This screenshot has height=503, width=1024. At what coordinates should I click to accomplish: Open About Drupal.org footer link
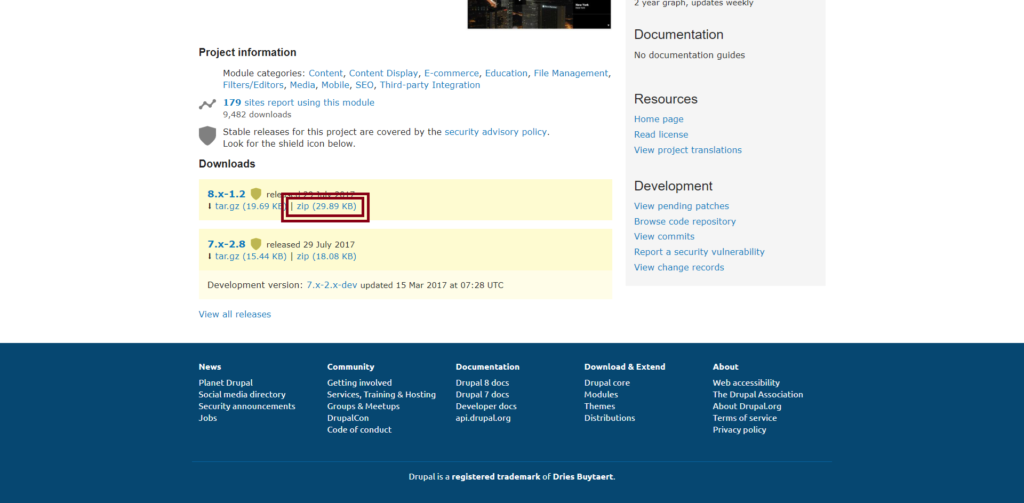tap(746, 406)
